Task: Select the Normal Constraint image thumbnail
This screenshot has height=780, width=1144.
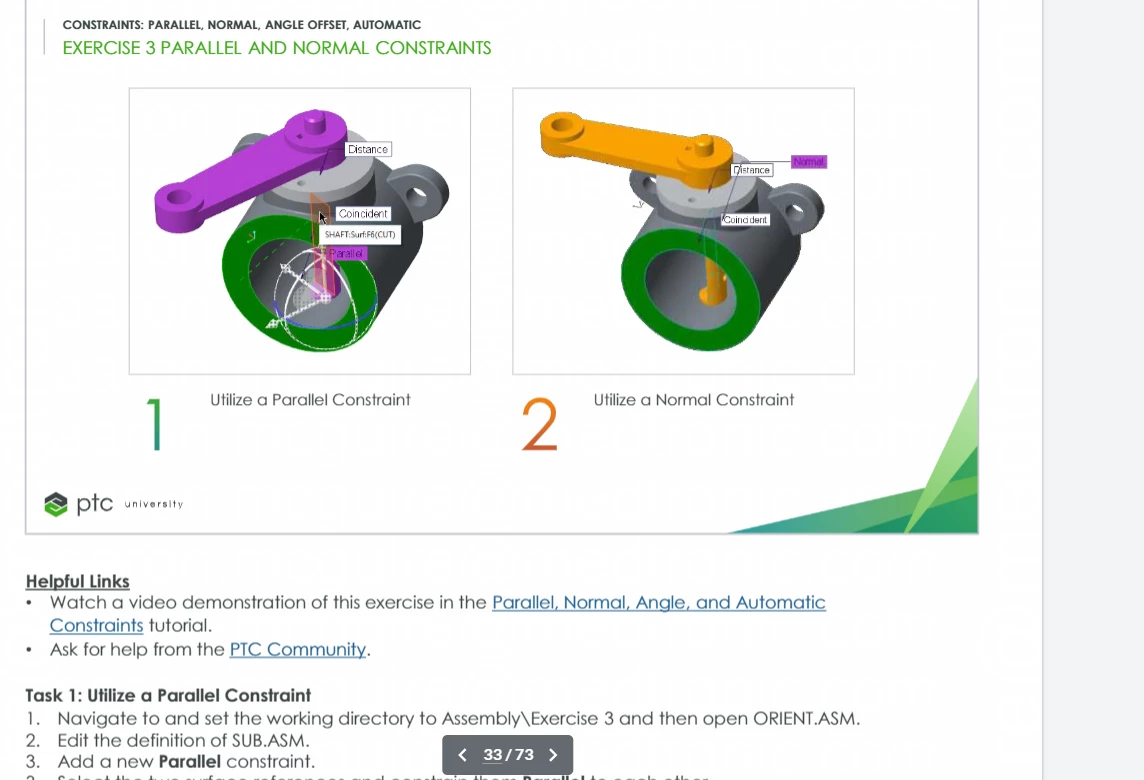Action: [684, 231]
